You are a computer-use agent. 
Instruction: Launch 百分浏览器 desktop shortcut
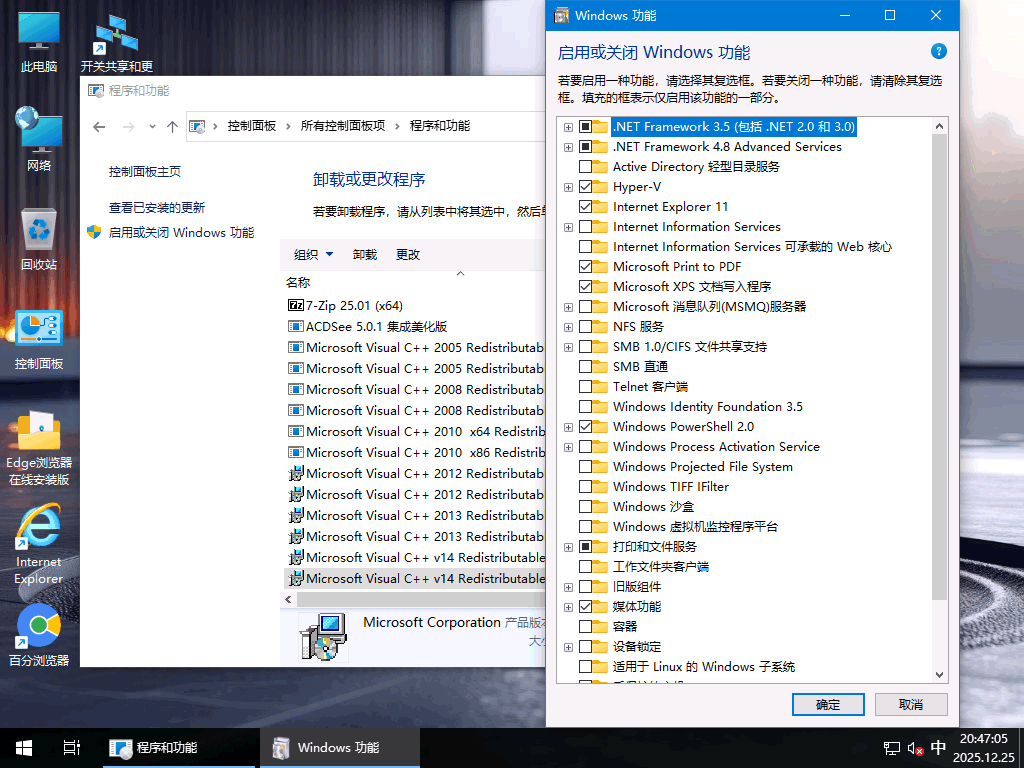pyautogui.click(x=39, y=635)
